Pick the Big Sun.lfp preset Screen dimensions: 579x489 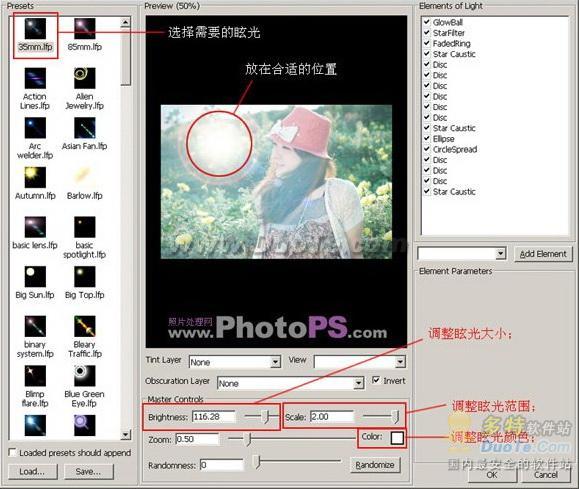(35, 282)
